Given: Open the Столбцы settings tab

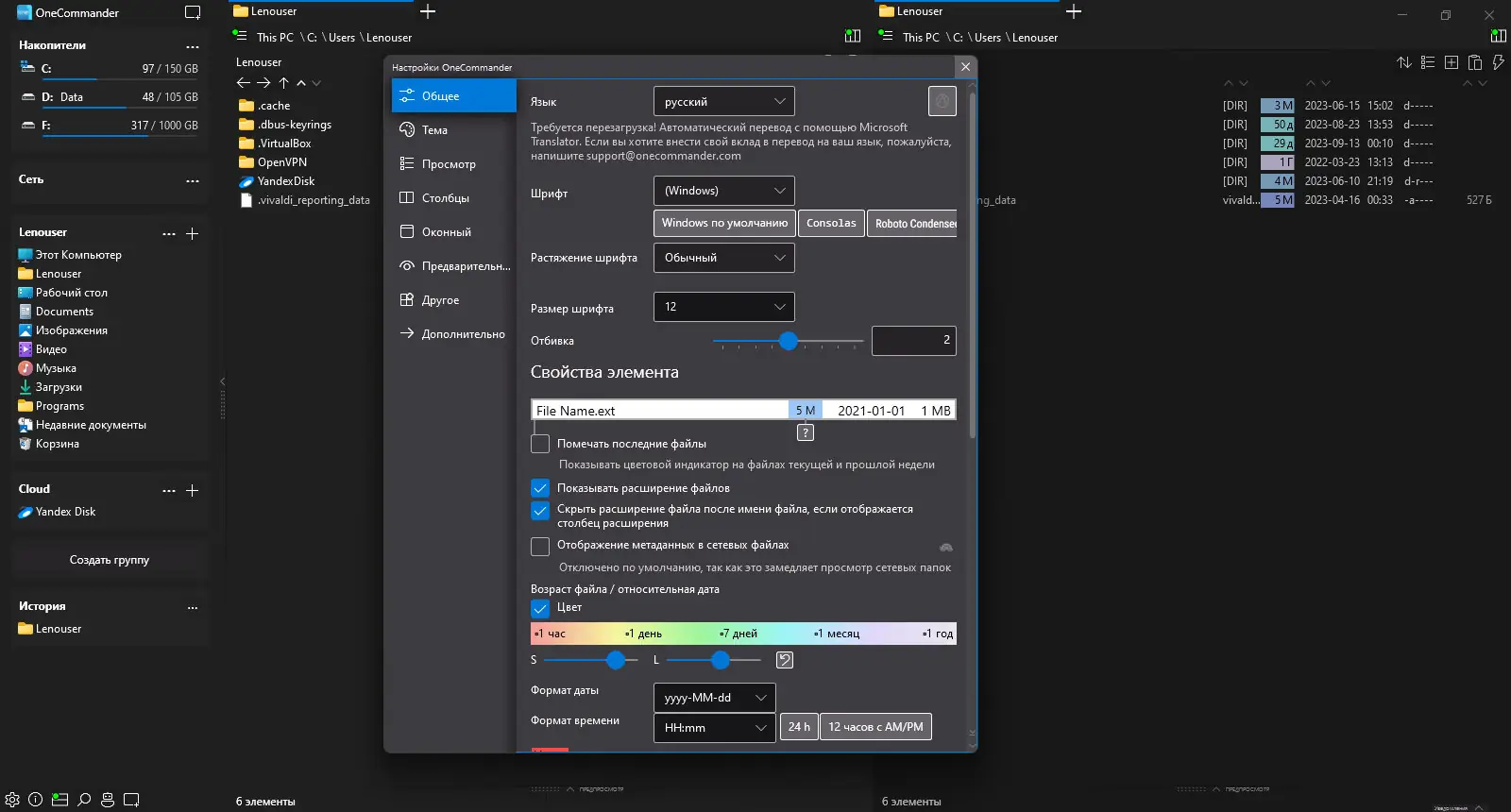Looking at the screenshot, I should [x=454, y=197].
